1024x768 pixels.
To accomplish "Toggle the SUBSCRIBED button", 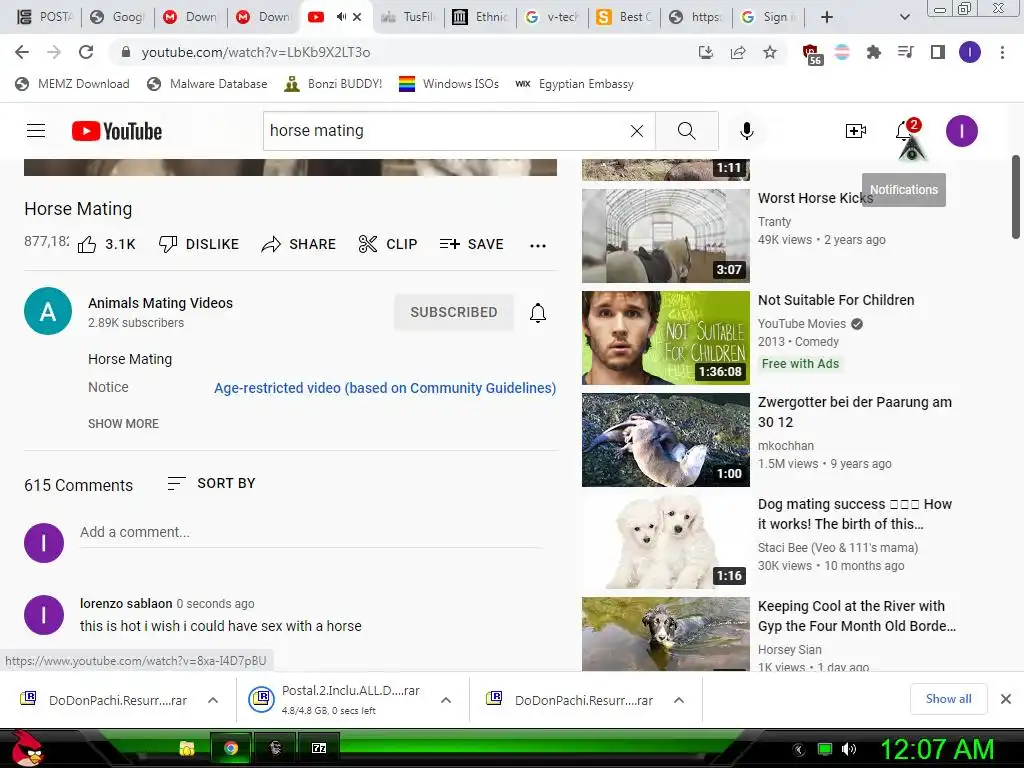I will tap(454, 312).
